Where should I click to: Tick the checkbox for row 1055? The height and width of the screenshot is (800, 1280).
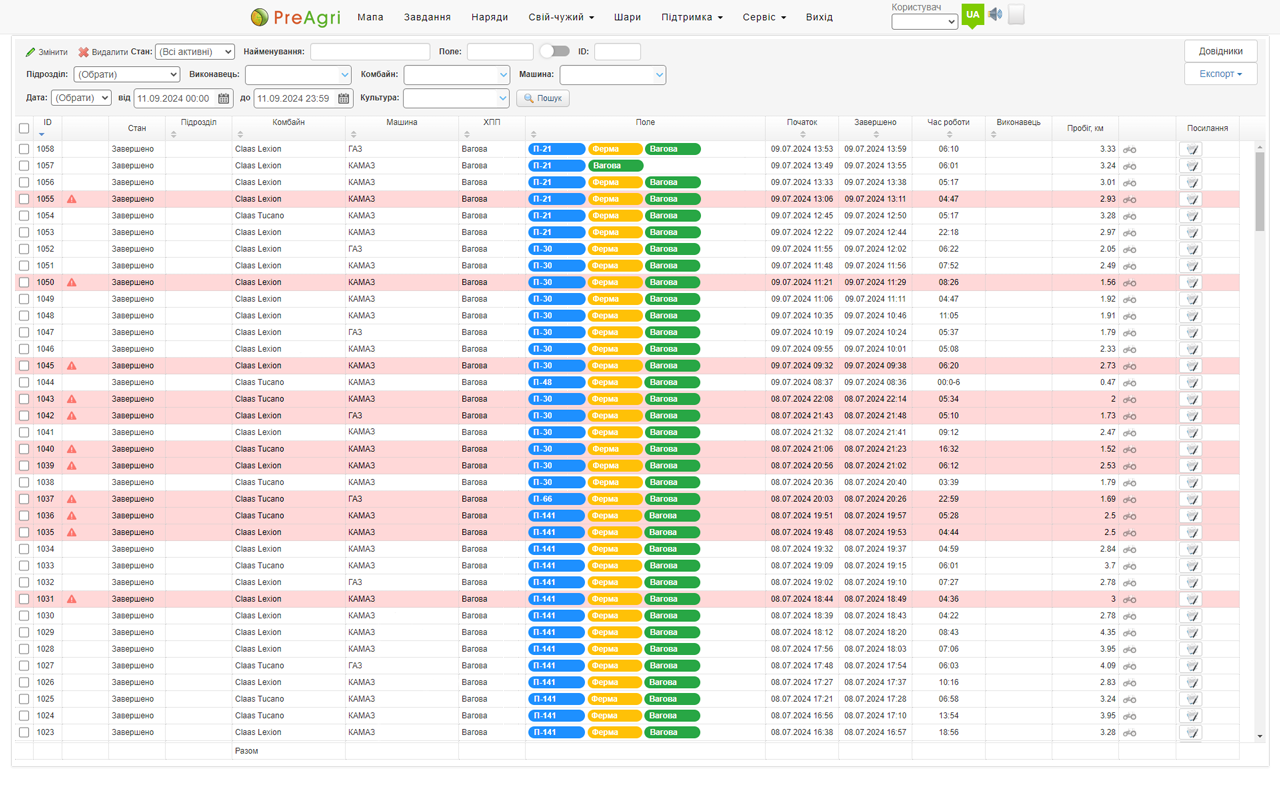[24, 199]
